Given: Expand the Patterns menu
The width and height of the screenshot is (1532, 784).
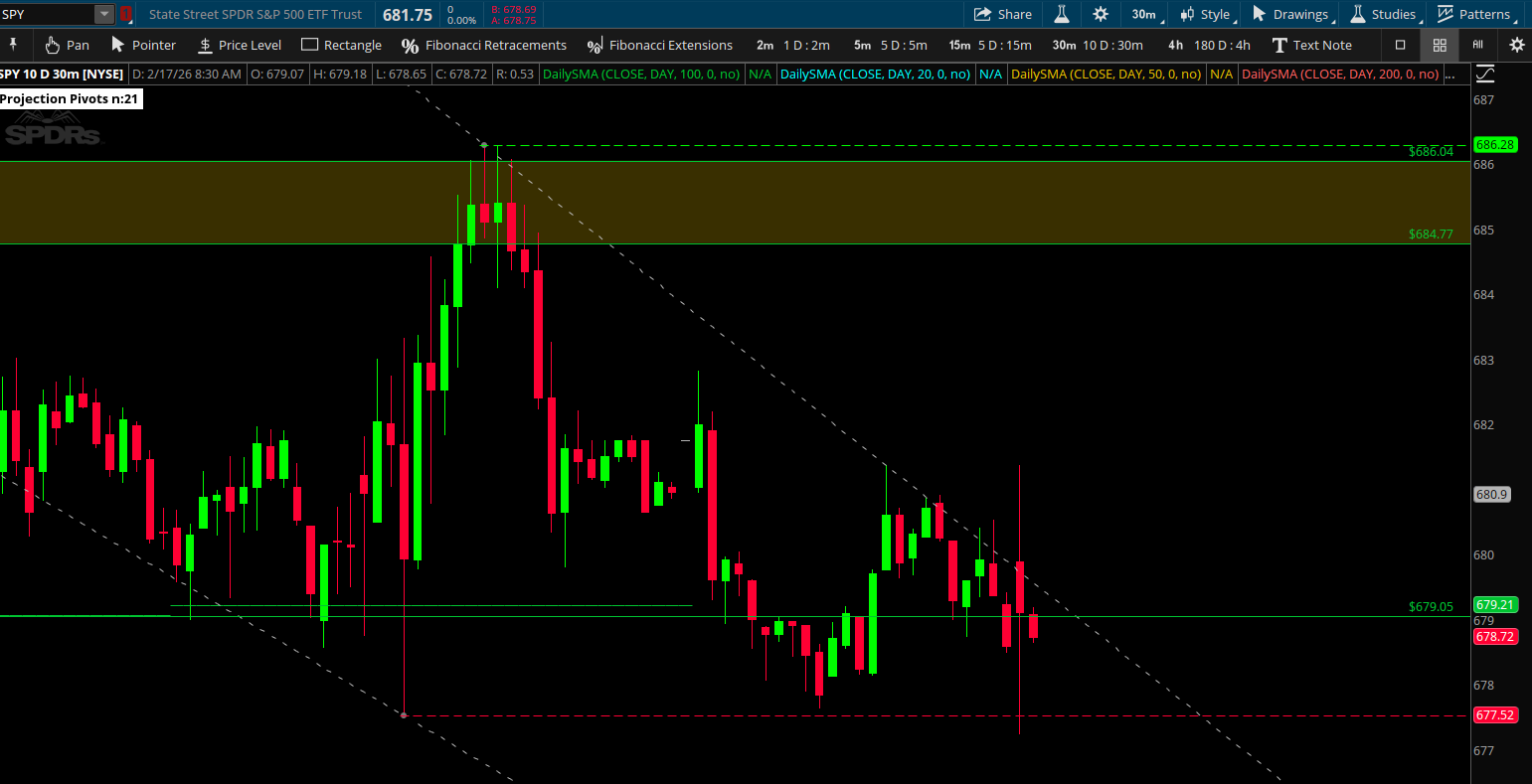Looking at the screenshot, I should point(1475,14).
